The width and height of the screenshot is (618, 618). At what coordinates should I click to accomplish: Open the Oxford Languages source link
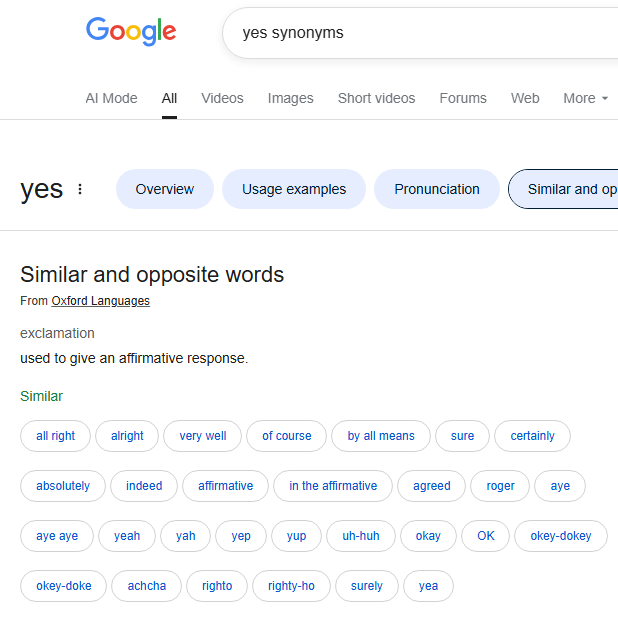101,301
